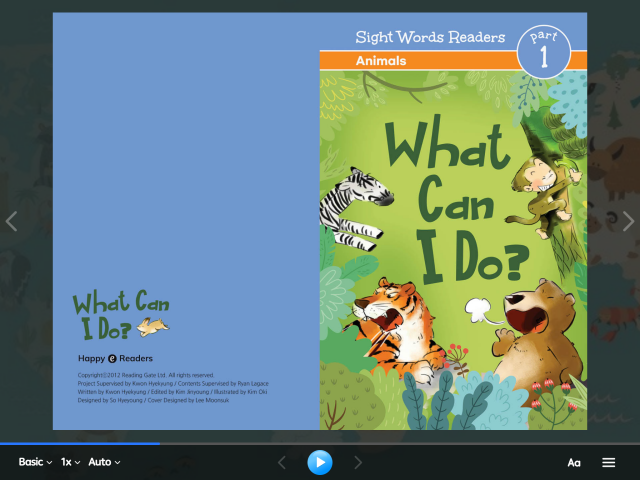Select the orange Animals category banner
The width and height of the screenshot is (640, 480).
420,61
